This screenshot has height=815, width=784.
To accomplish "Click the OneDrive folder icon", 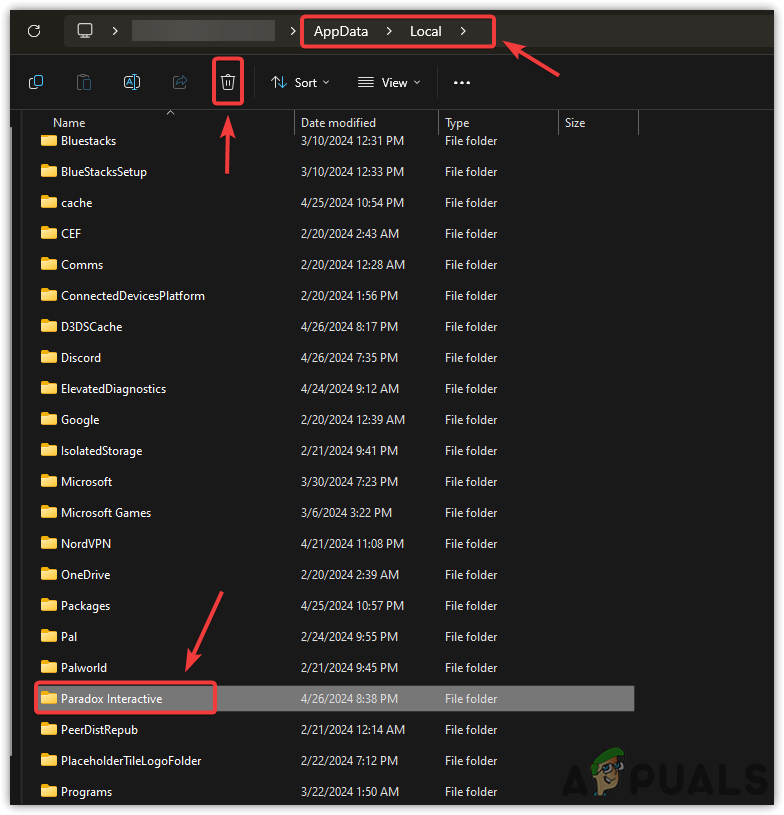I will [49, 574].
